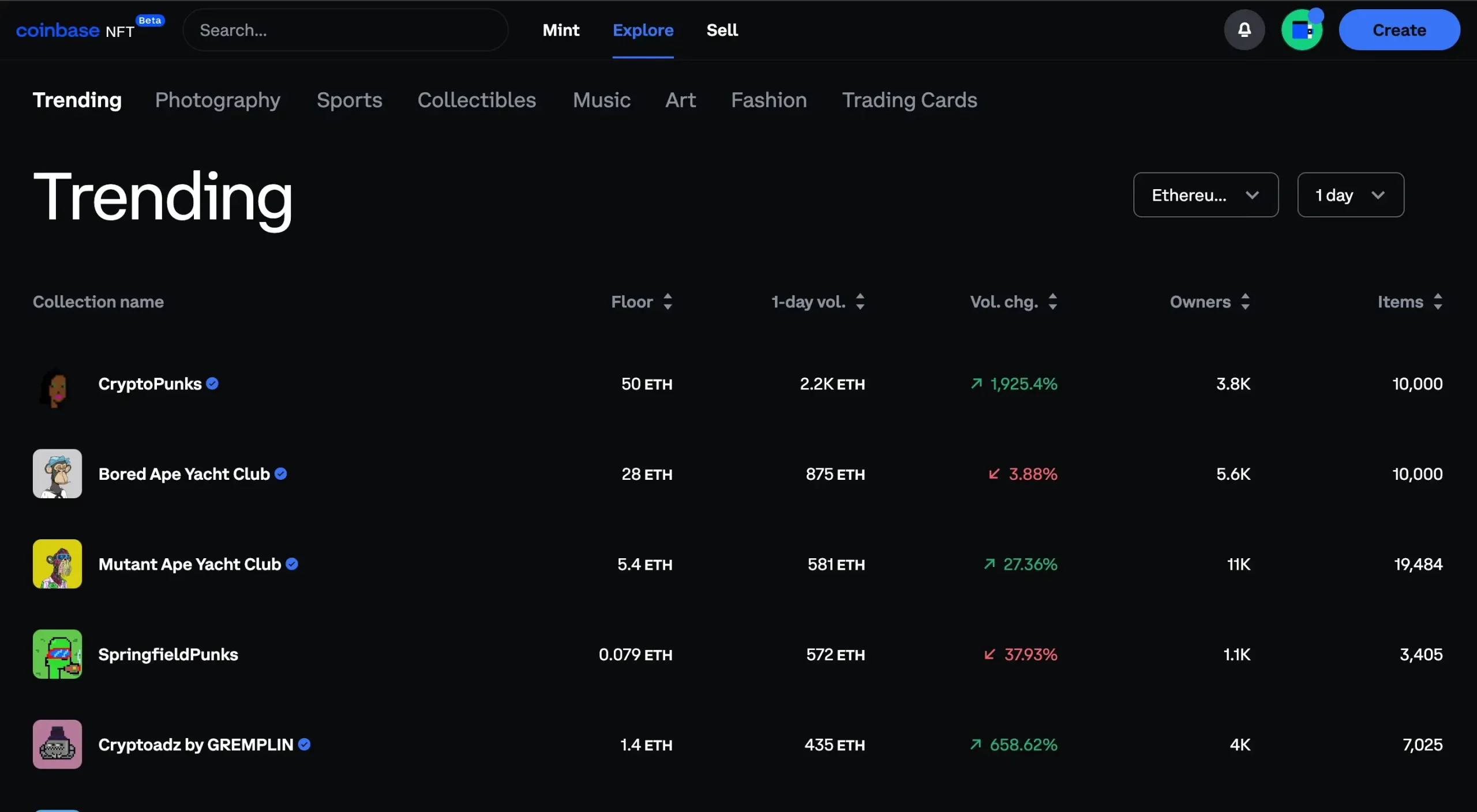Click Cryptoadz by GREMPLIN verified badge

pyautogui.click(x=305, y=744)
